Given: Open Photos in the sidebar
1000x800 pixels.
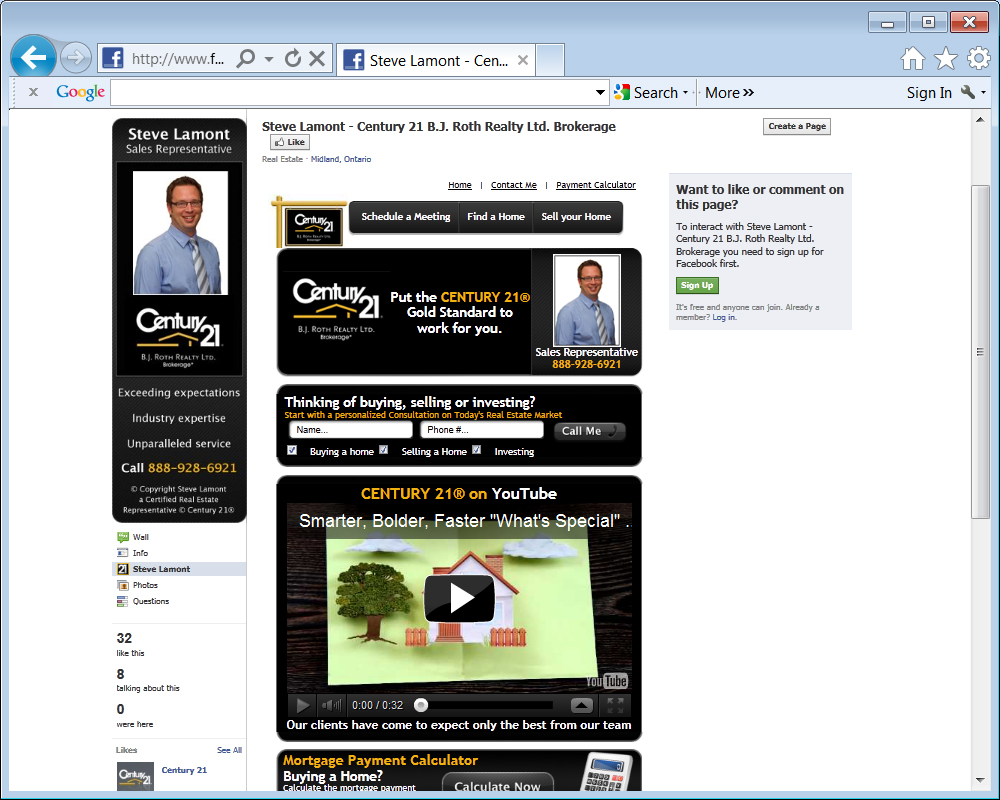Looking at the screenshot, I should click(x=145, y=585).
